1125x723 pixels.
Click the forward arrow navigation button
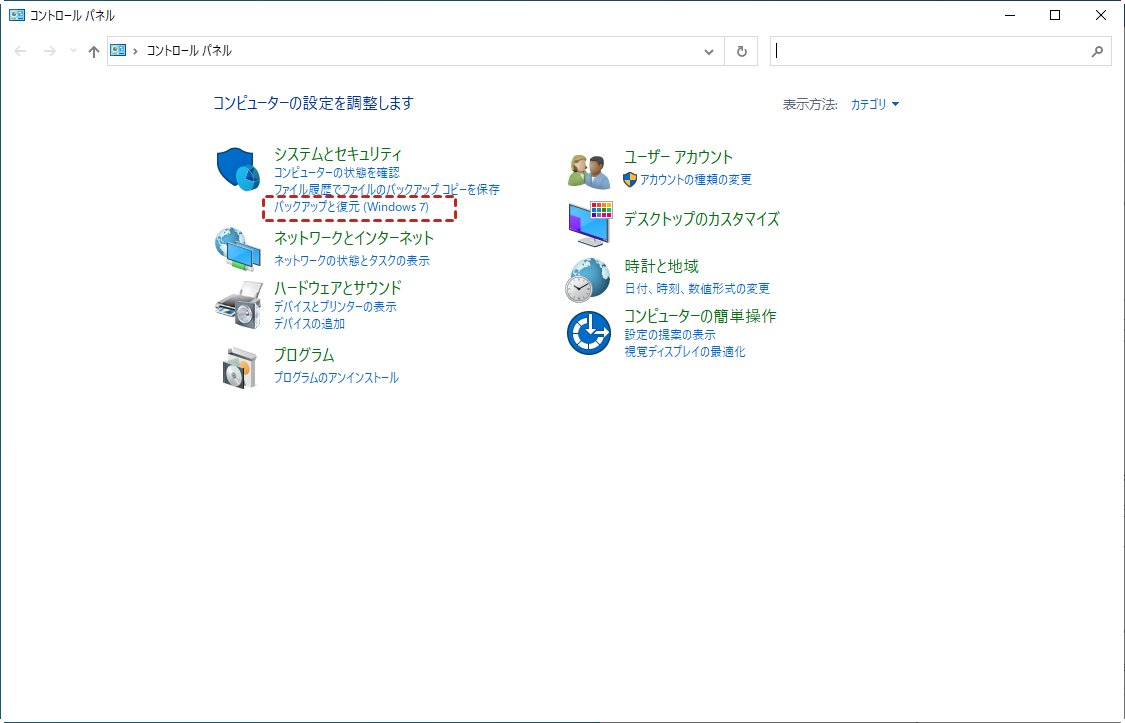pos(49,51)
